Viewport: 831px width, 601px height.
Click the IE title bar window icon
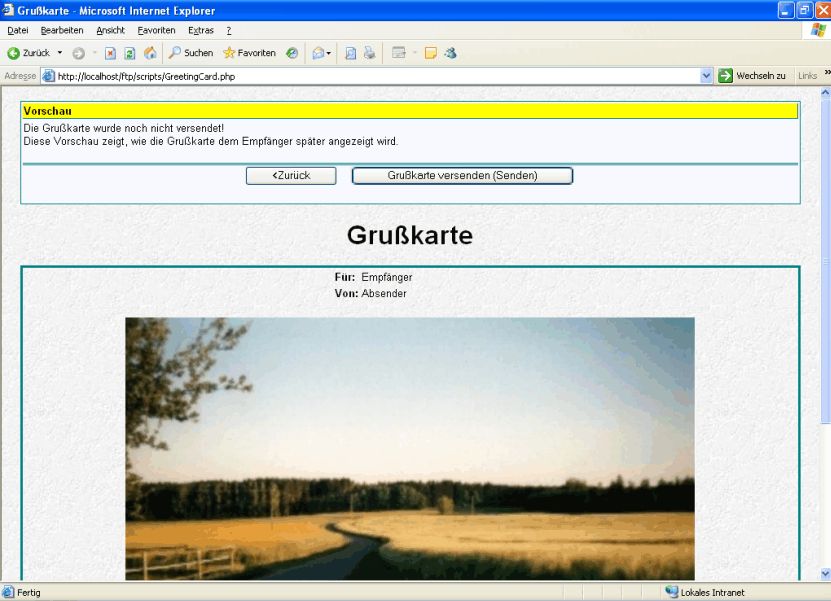(7, 10)
